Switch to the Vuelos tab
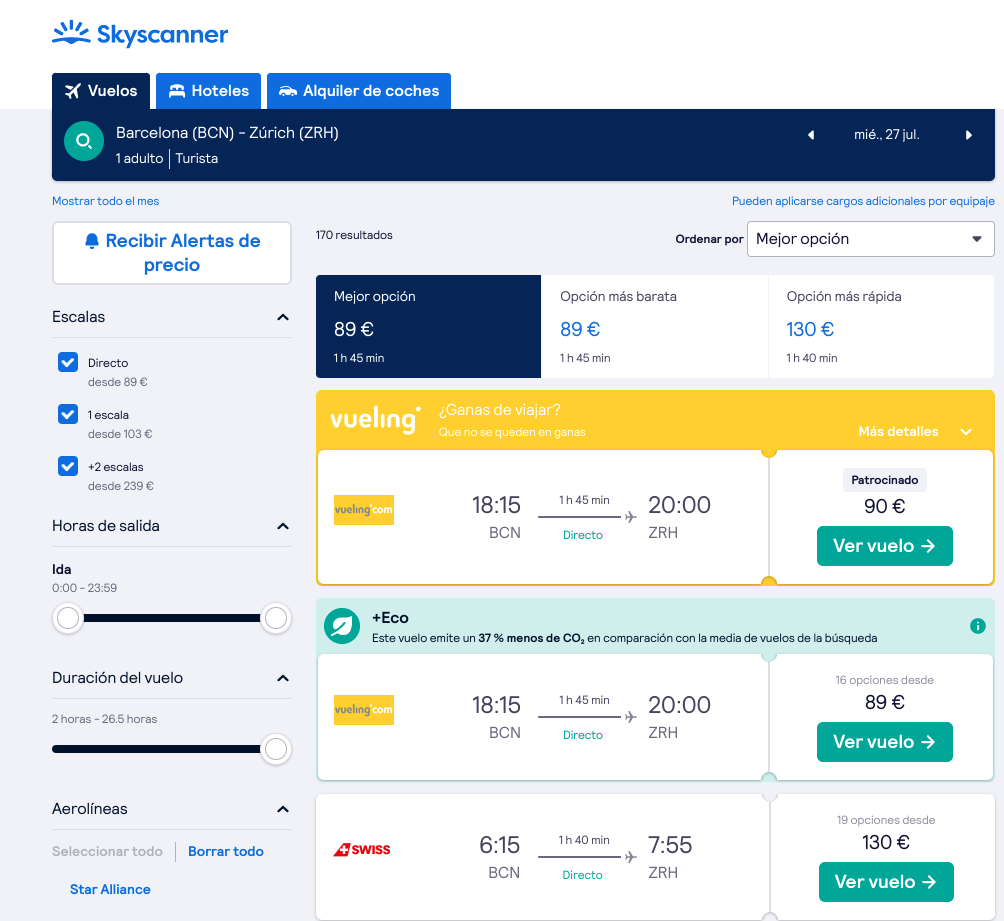The height and width of the screenshot is (921, 1004). [101, 91]
